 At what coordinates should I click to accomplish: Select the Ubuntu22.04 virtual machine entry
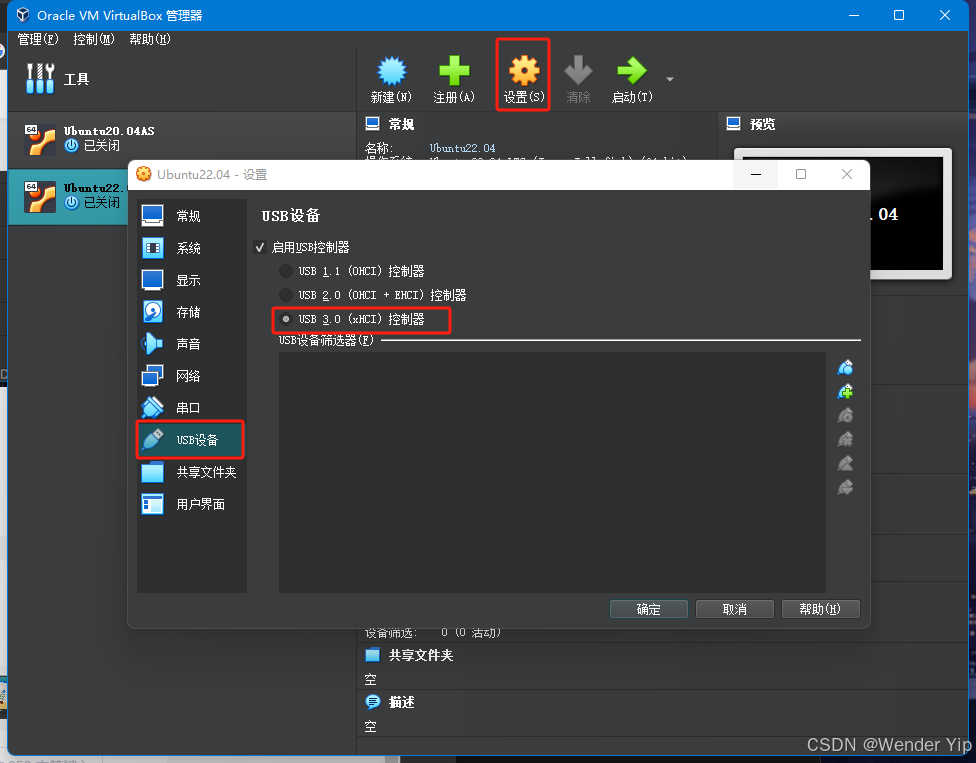[x=68, y=196]
